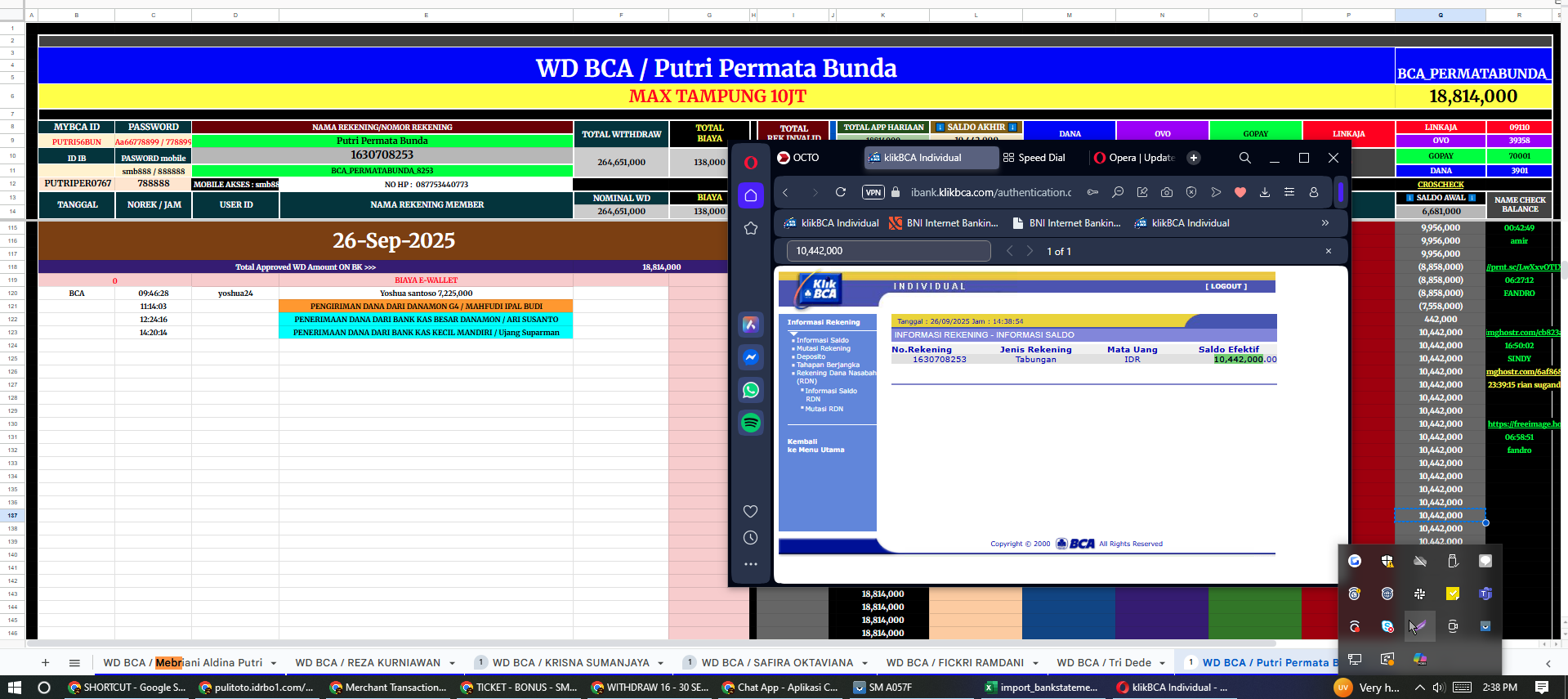Click the find-in-page search field
Image resolution: width=1568 pixels, height=699 pixels.
(889, 251)
